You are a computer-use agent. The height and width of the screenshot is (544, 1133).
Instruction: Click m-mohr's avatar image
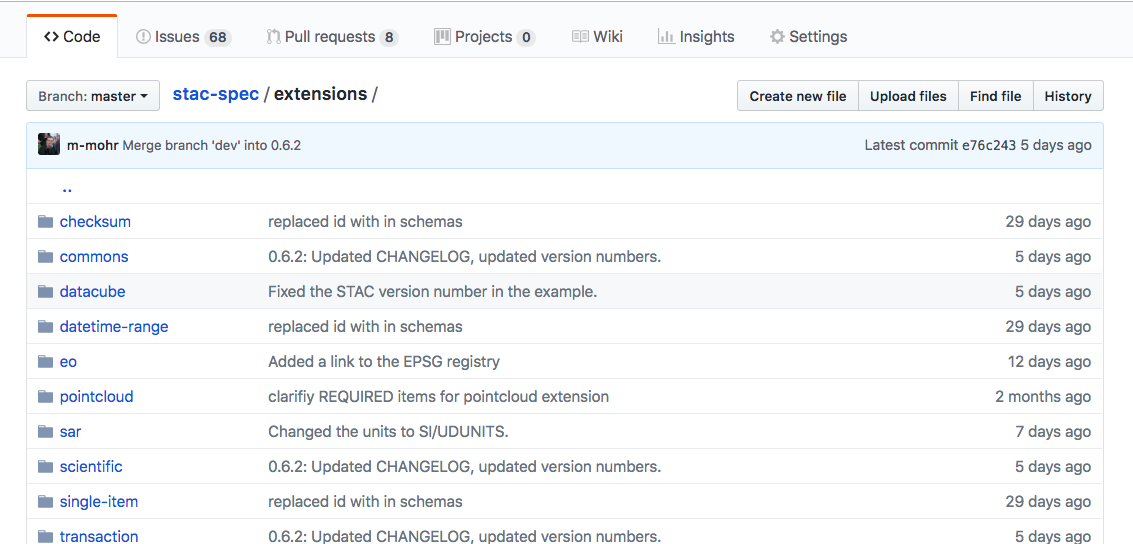click(48, 144)
